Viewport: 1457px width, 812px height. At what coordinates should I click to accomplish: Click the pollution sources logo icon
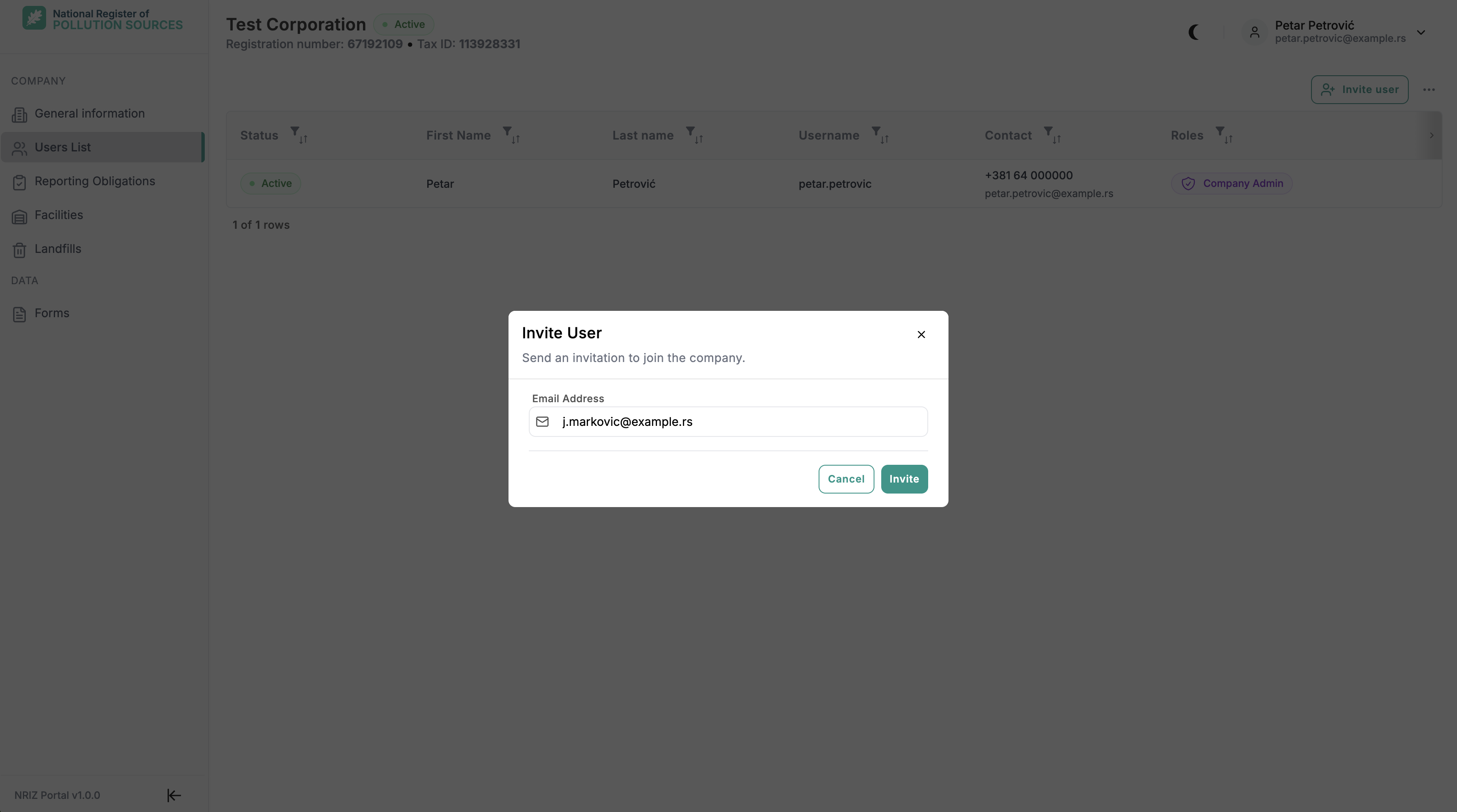34,18
